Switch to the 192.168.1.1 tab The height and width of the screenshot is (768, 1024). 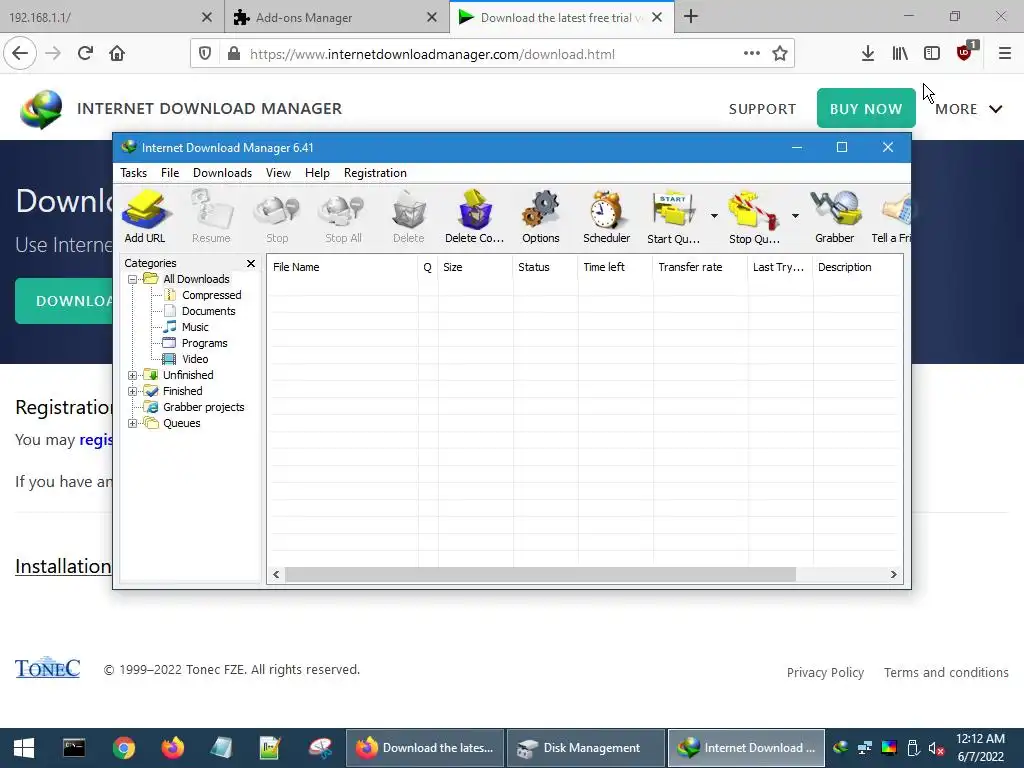(x=104, y=18)
